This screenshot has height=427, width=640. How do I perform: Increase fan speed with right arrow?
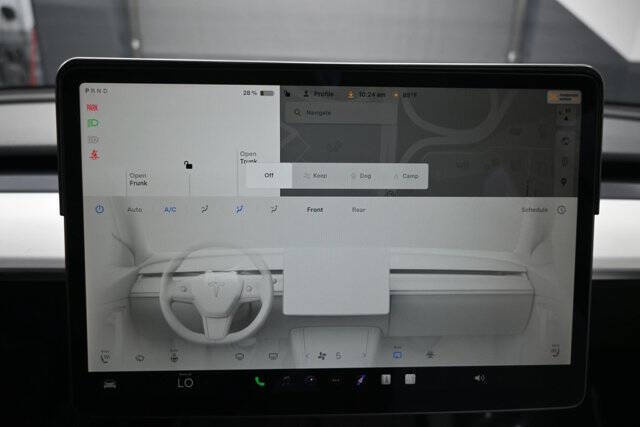tap(364, 356)
